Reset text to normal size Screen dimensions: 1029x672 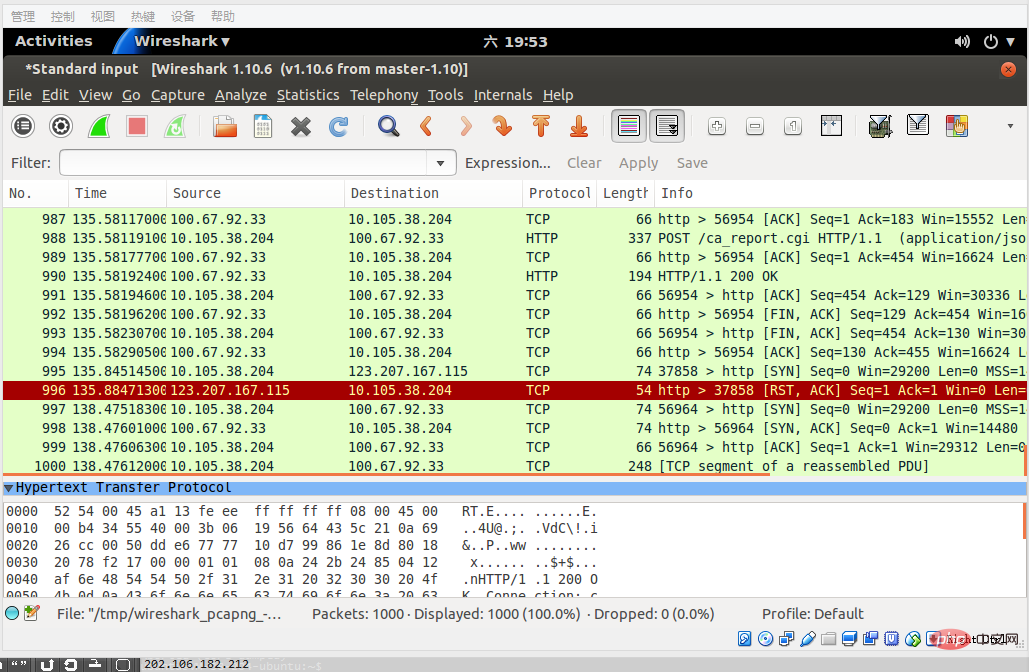[x=793, y=125]
